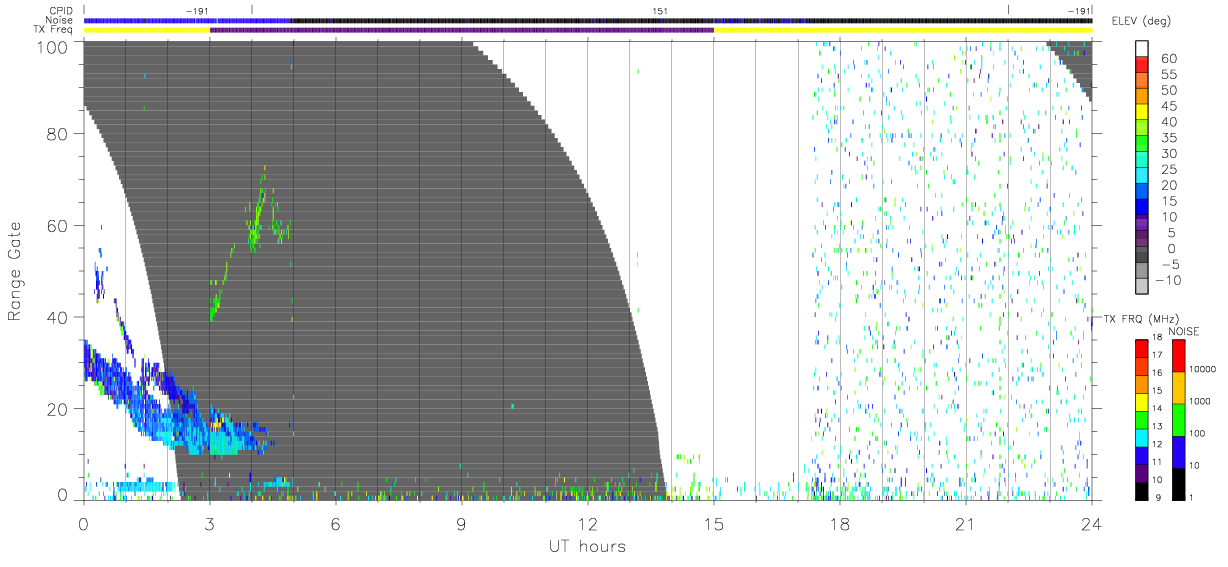1228x567 pixels.
Task: Click the 'UT hours' axis label
Action: point(587,546)
